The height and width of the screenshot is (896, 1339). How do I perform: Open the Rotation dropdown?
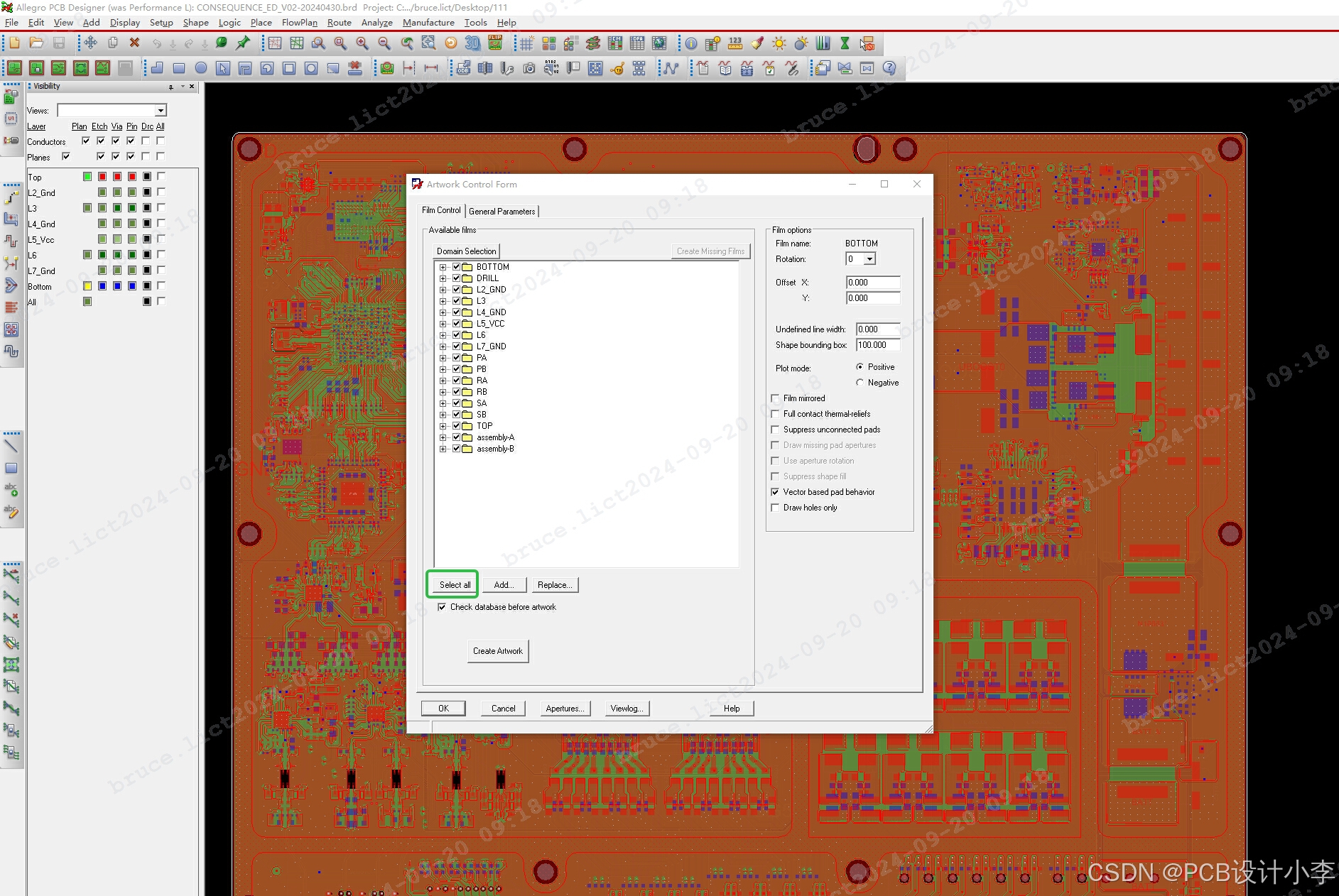pyautogui.click(x=869, y=259)
